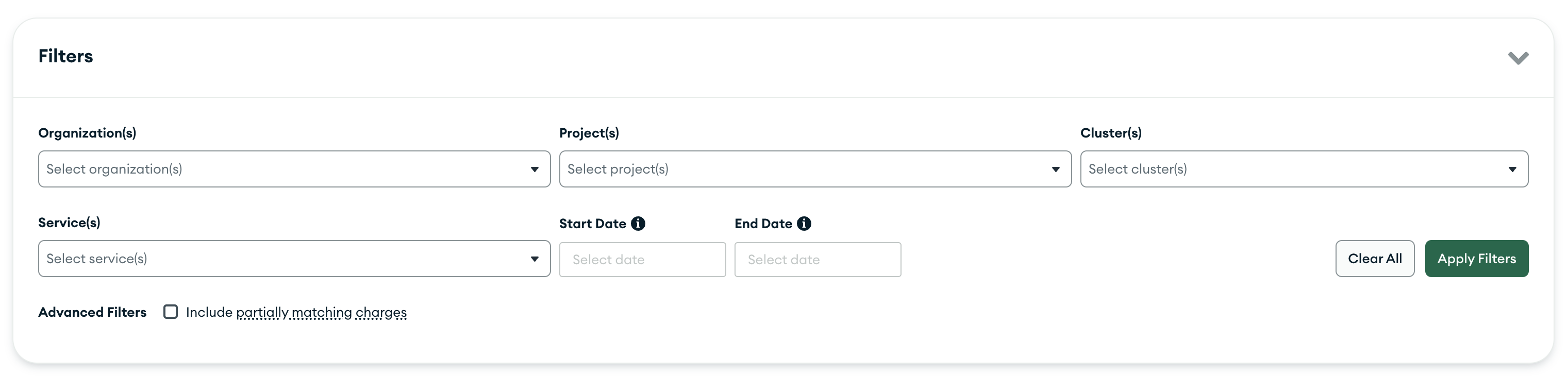The height and width of the screenshot is (376, 1568).
Task: Click the Organization(s) dropdown arrow
Action: tap(535, 168)
